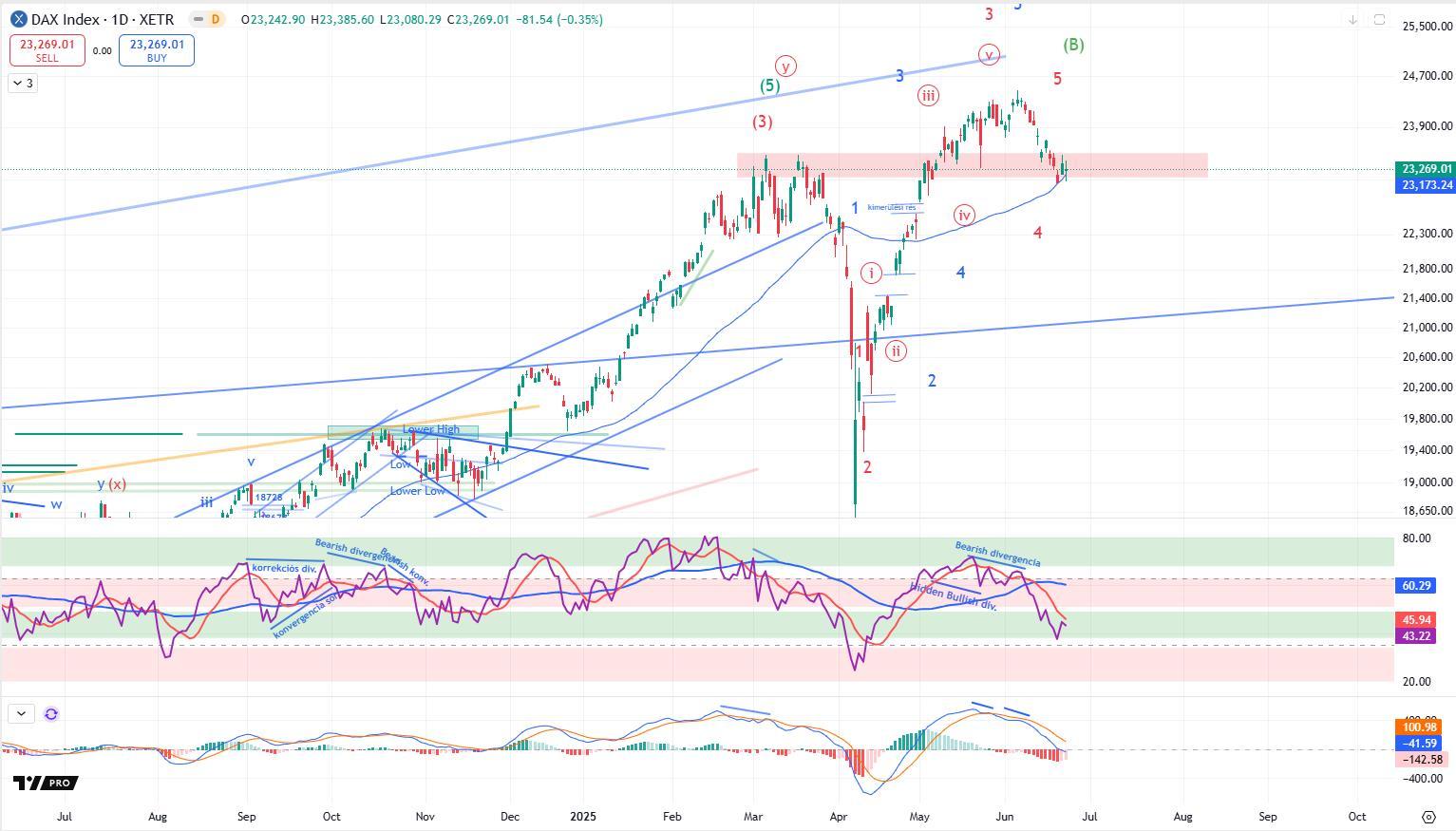The height and width of the screenshot is (831, 1456).
Task: Click the -142.58 histogram value label
Action: (1422, 760)
